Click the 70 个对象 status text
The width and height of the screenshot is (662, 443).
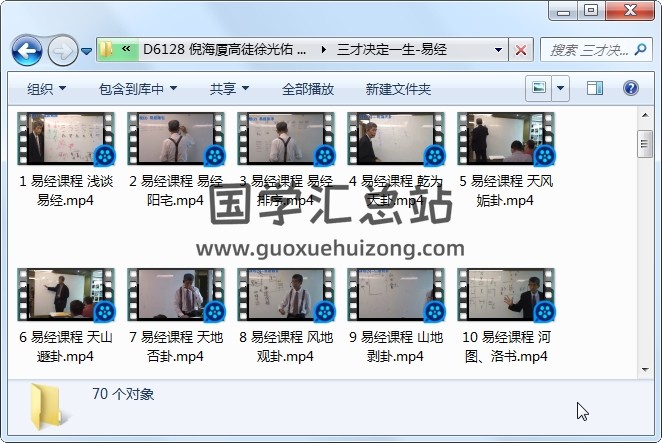click(x=123, y=394)
